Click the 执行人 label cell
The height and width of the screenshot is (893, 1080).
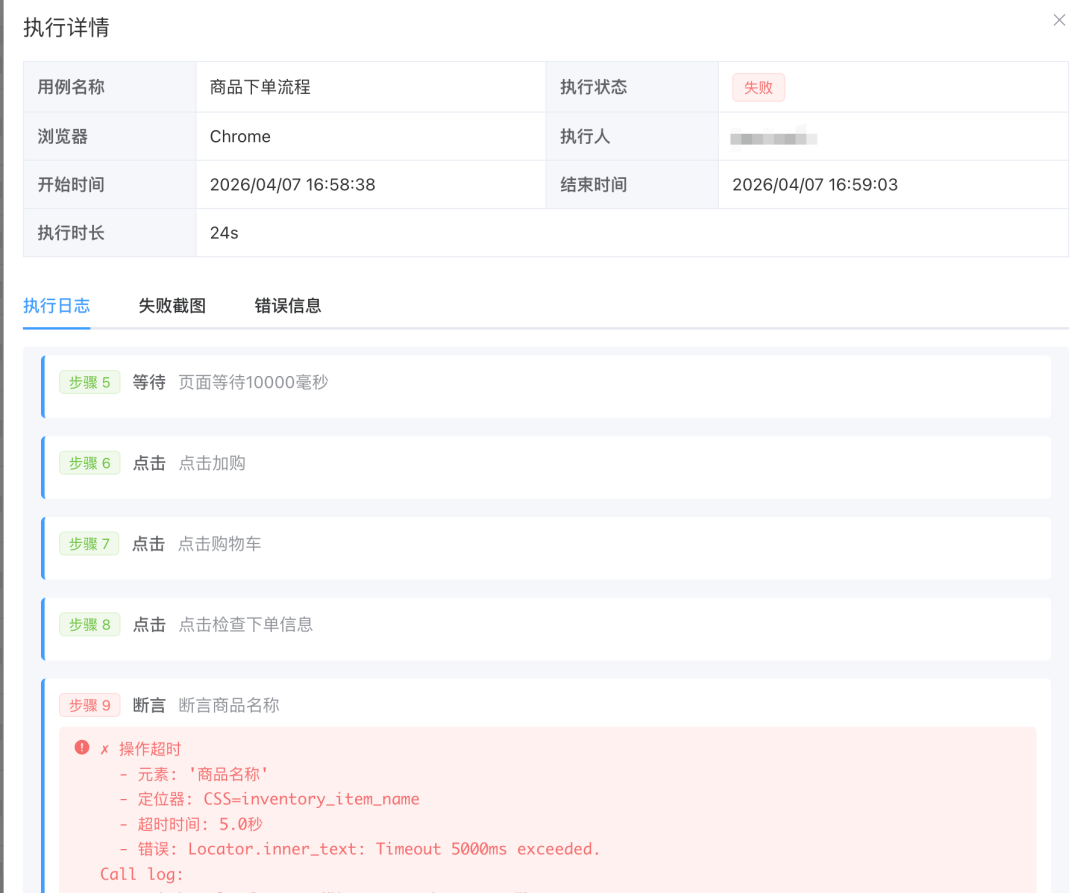coord(632,136)
